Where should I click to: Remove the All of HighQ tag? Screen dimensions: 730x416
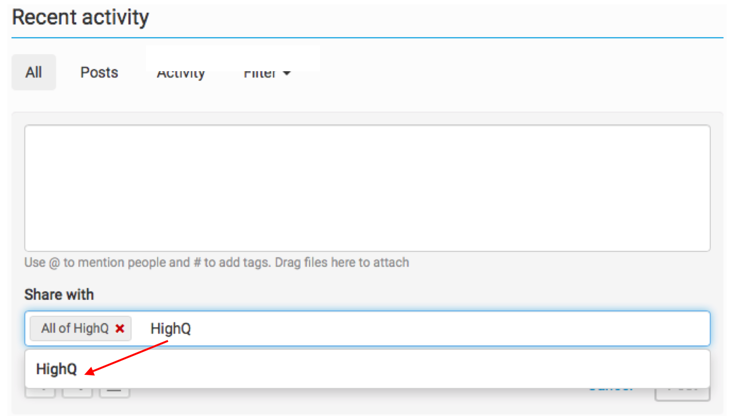[x=120, y=328]
